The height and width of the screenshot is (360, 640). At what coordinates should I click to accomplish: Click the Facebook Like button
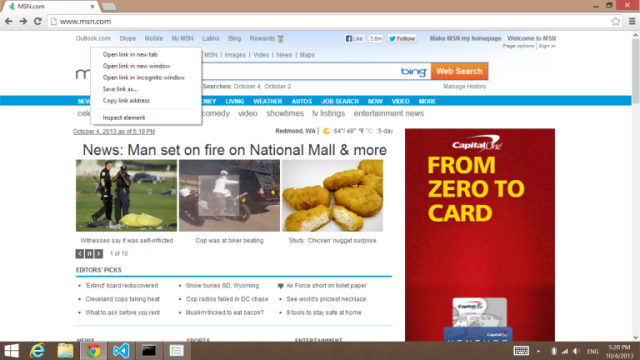pos(354,38)
